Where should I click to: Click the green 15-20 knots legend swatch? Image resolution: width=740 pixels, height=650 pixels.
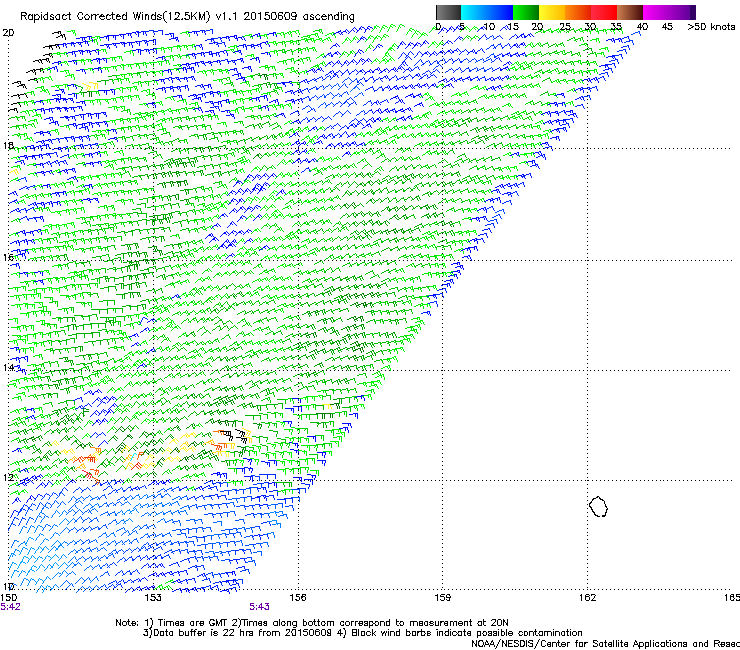(x=526, y=12)
